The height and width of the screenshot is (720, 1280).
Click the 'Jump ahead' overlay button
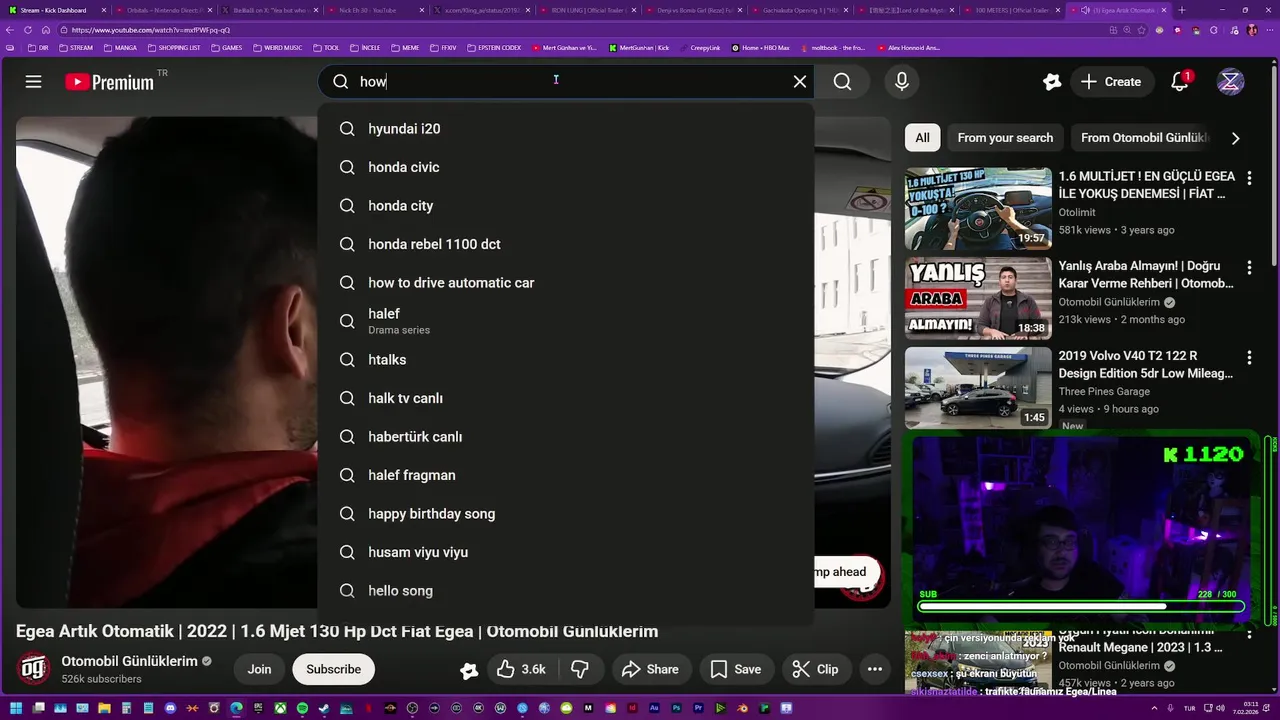(845, 572)
